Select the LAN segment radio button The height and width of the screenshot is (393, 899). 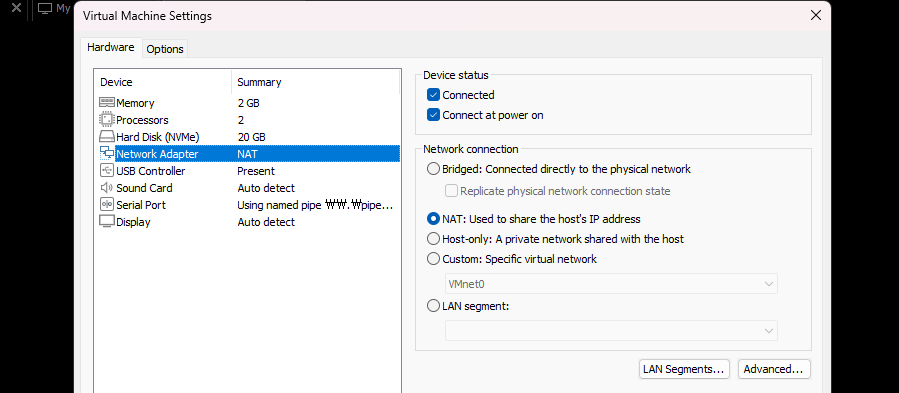click(433, 306)
